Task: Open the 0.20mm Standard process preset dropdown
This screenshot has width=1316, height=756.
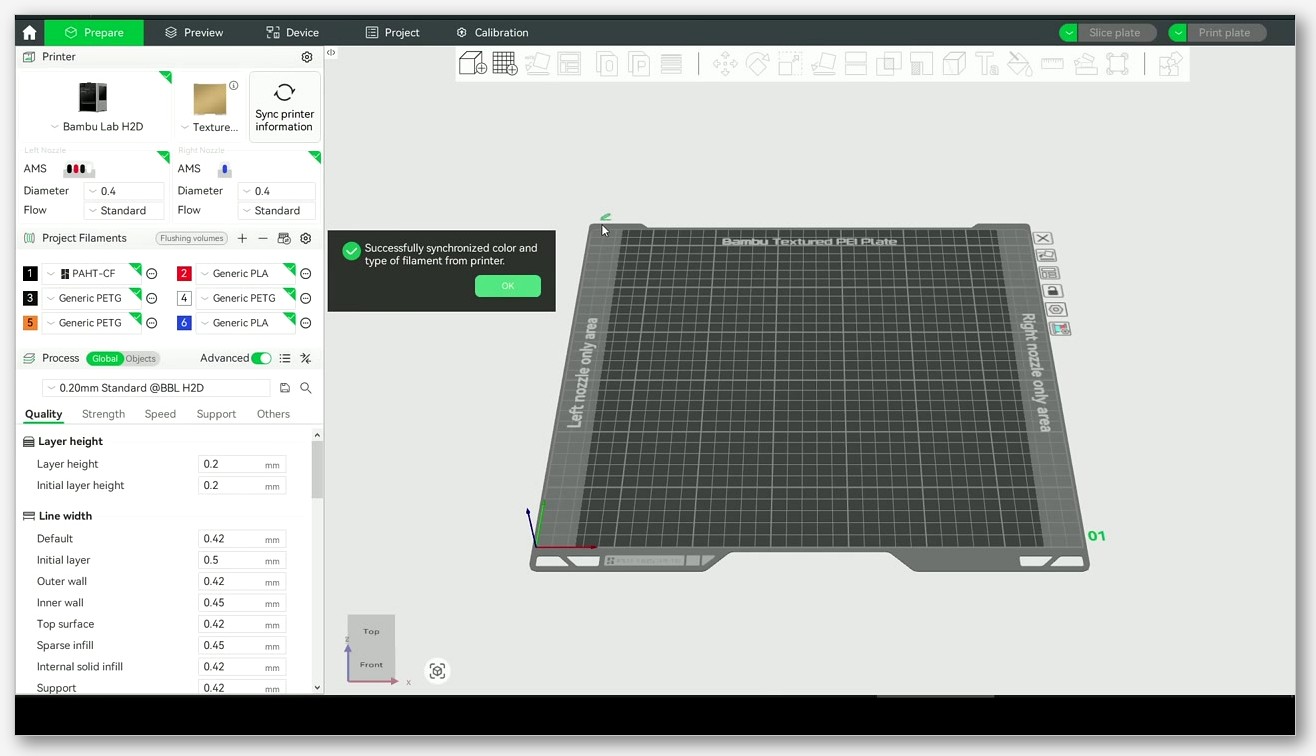Action: tap(156, 388)
